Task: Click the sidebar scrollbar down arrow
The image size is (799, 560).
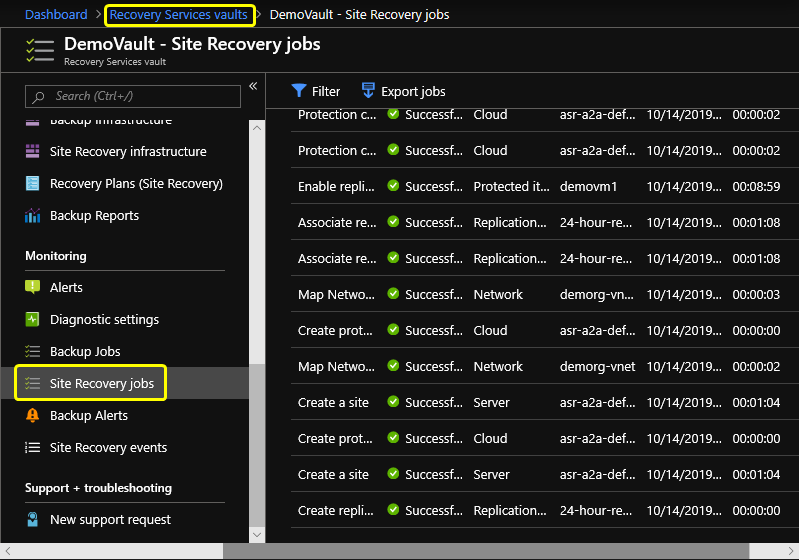Action: point(257,535)
